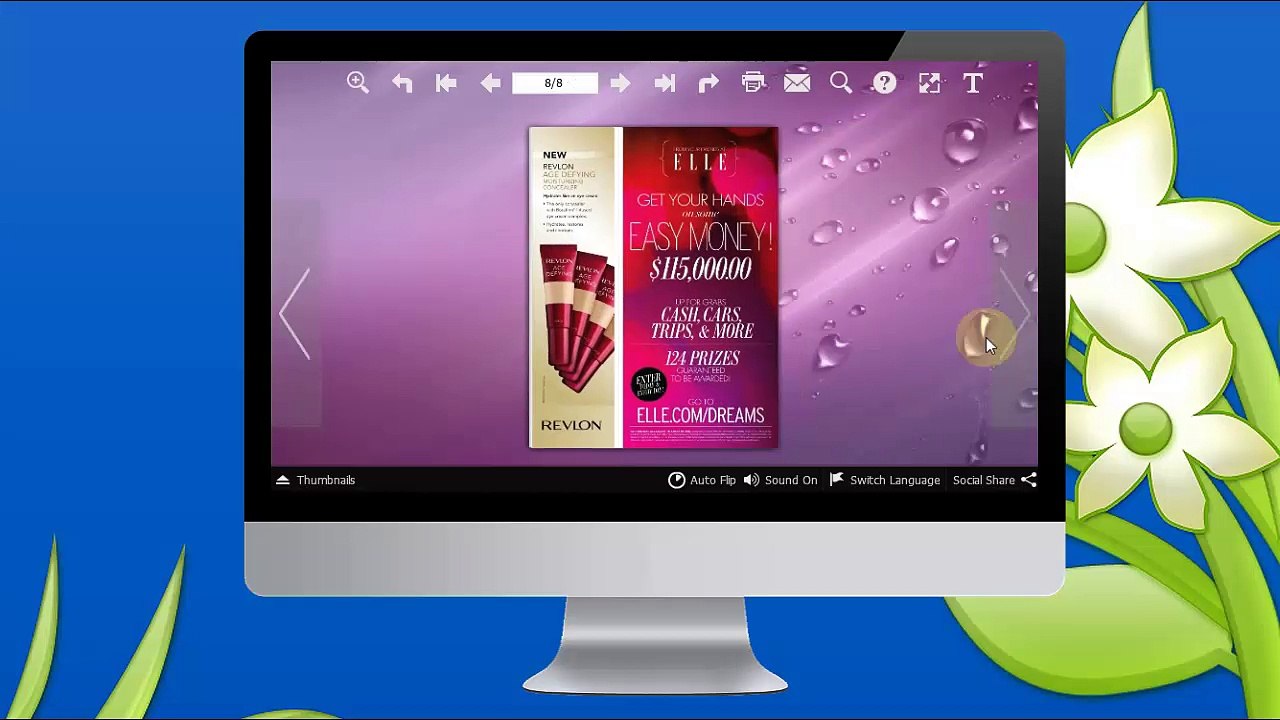Image resolution: width=1280 pixels, height=720 pixels.
Task: Open the email envelope icon
Action: click(797, 83)
